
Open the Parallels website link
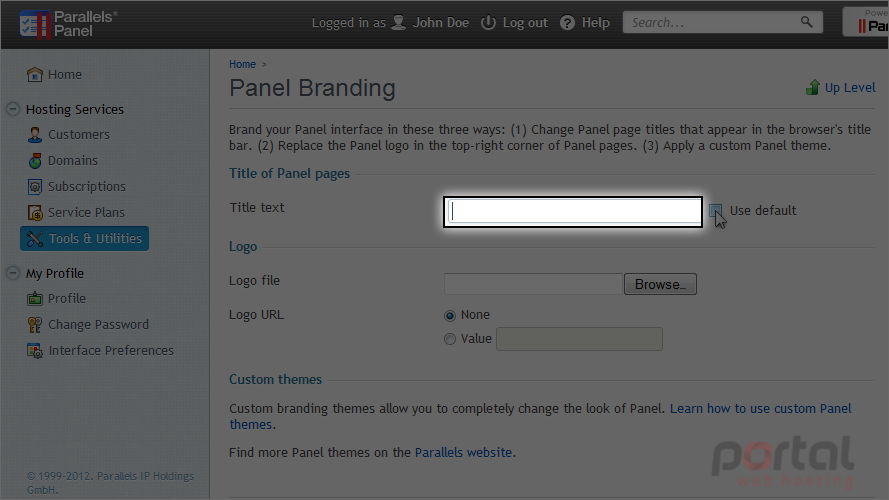coord(463,452)
